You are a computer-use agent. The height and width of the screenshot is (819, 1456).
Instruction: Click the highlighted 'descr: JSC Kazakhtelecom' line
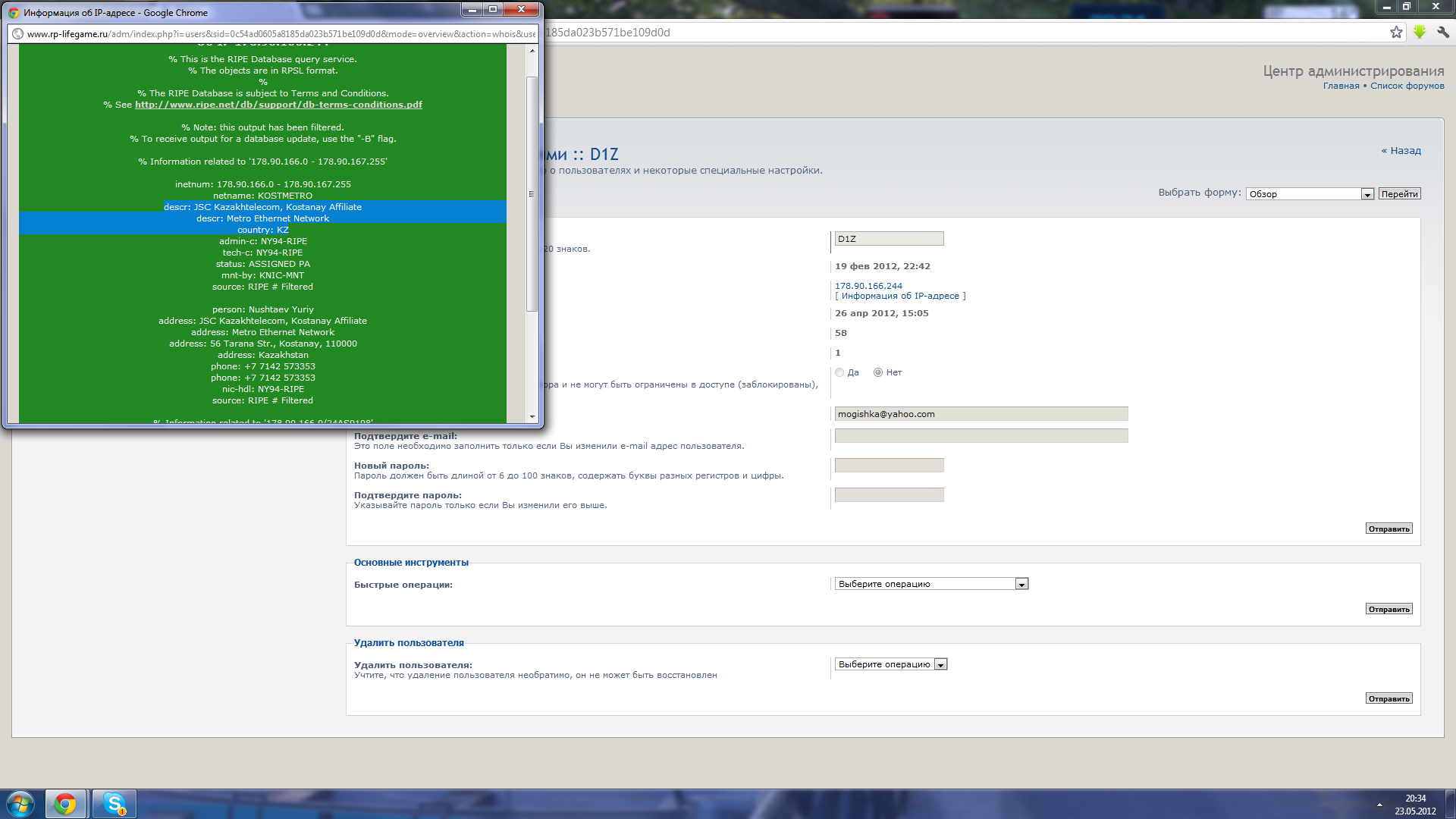pos(262,207)
